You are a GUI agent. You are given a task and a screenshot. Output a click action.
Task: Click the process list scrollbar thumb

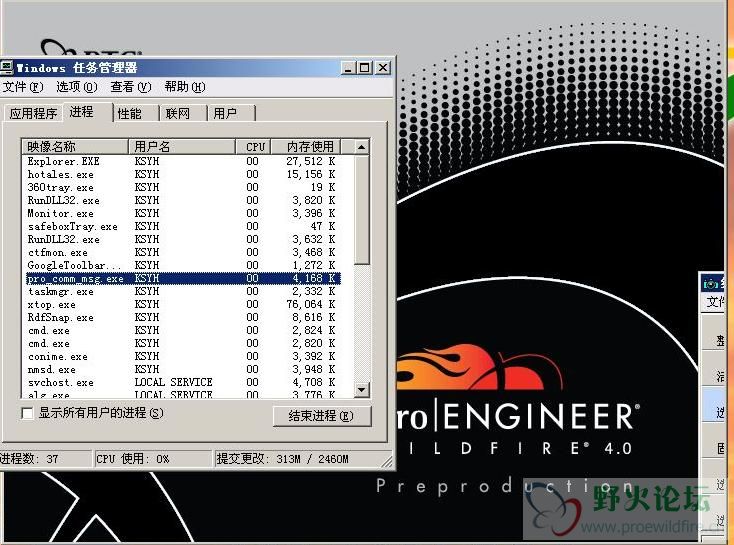click(361, 210)
